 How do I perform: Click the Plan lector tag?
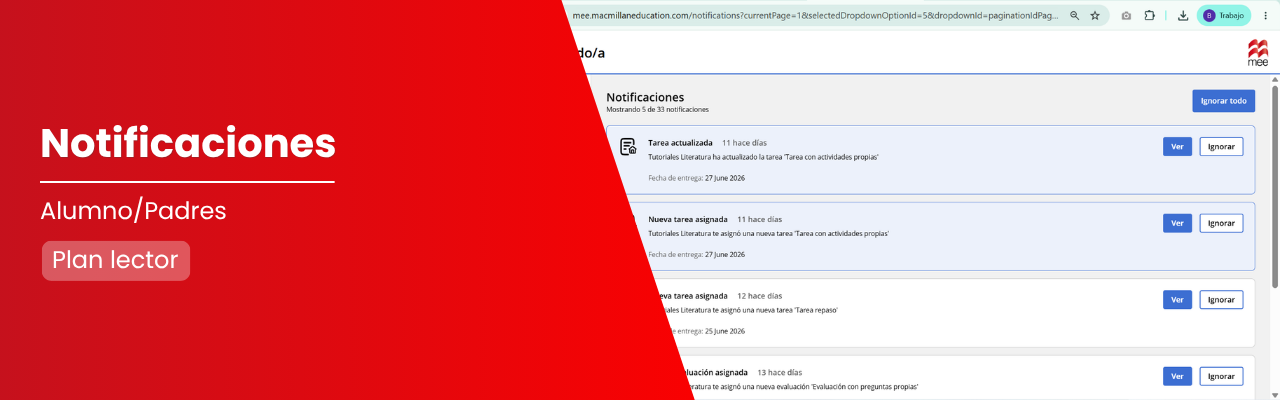coord(116,261)
